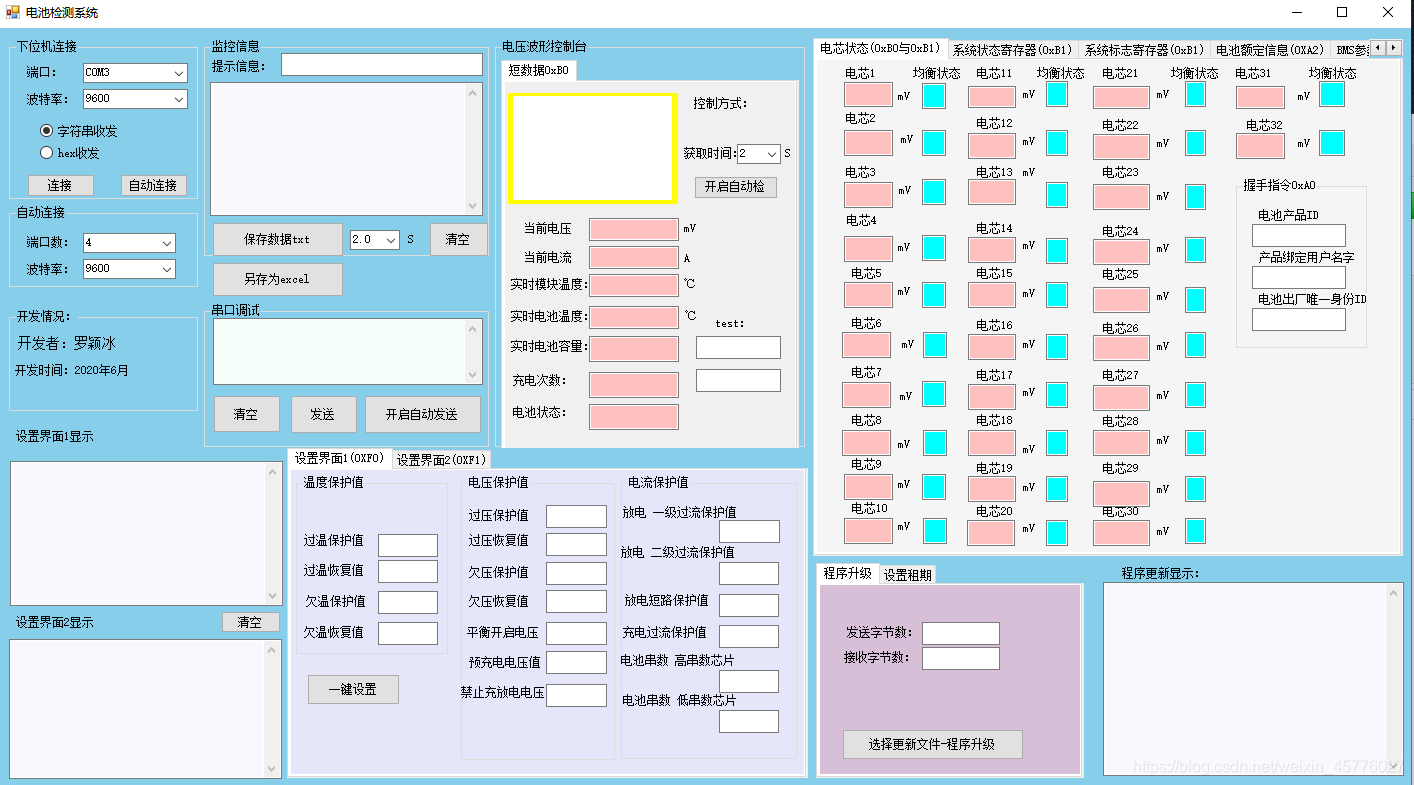
Task: Click the 当前电压 field
Action: pyautogui.click(x=634, y=229)
